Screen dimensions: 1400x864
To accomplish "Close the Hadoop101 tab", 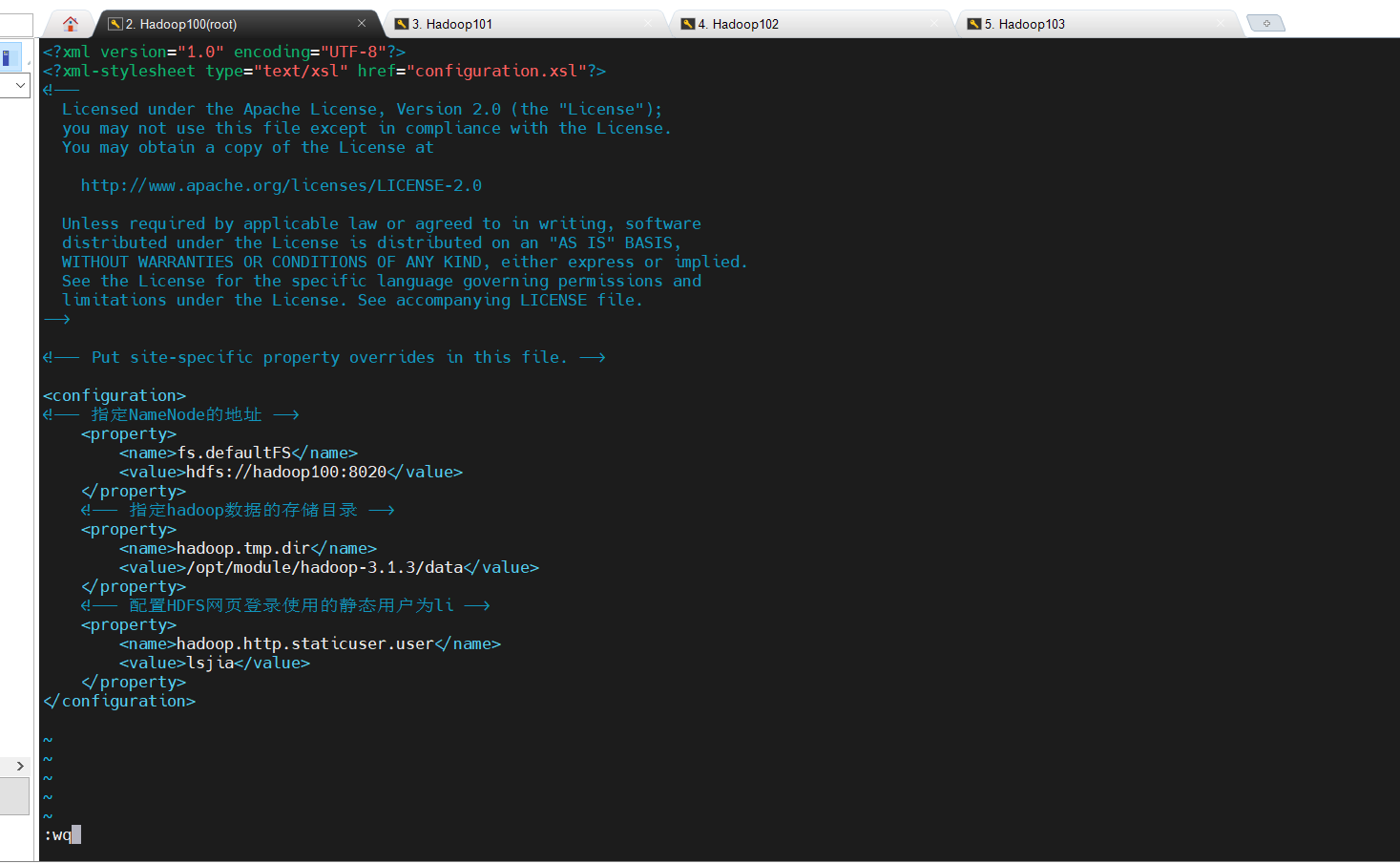I will pos(648,23).
